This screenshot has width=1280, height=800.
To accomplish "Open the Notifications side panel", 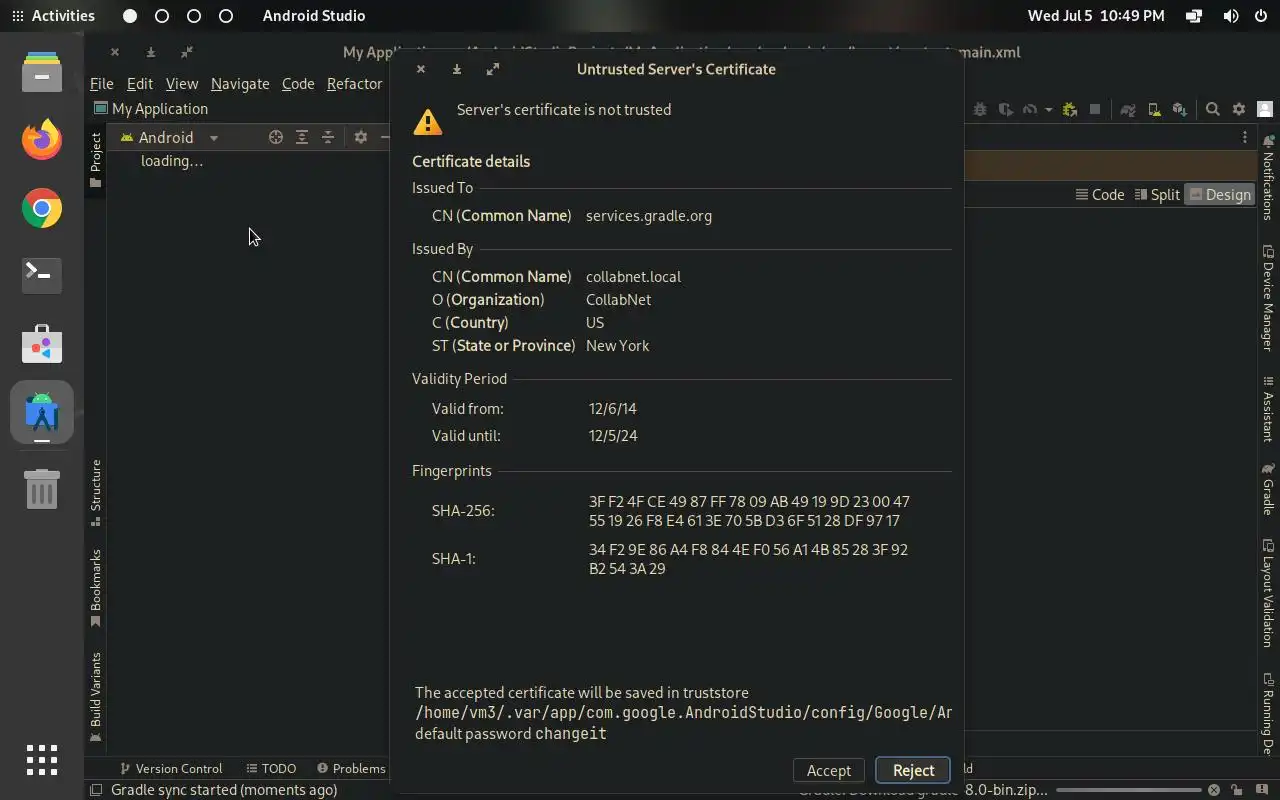I will [1268, 177].
